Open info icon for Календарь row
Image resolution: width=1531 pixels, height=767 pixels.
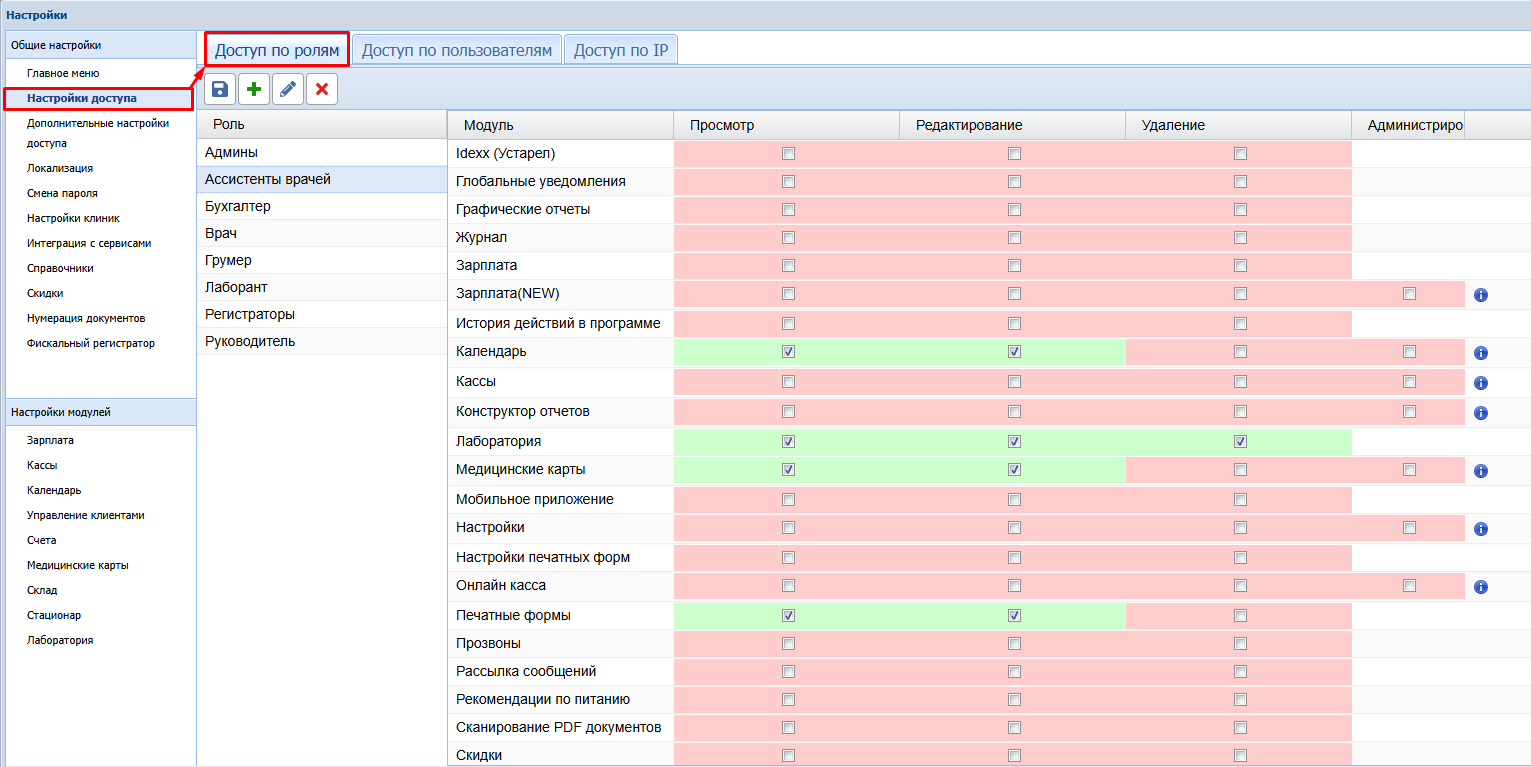1481,353
